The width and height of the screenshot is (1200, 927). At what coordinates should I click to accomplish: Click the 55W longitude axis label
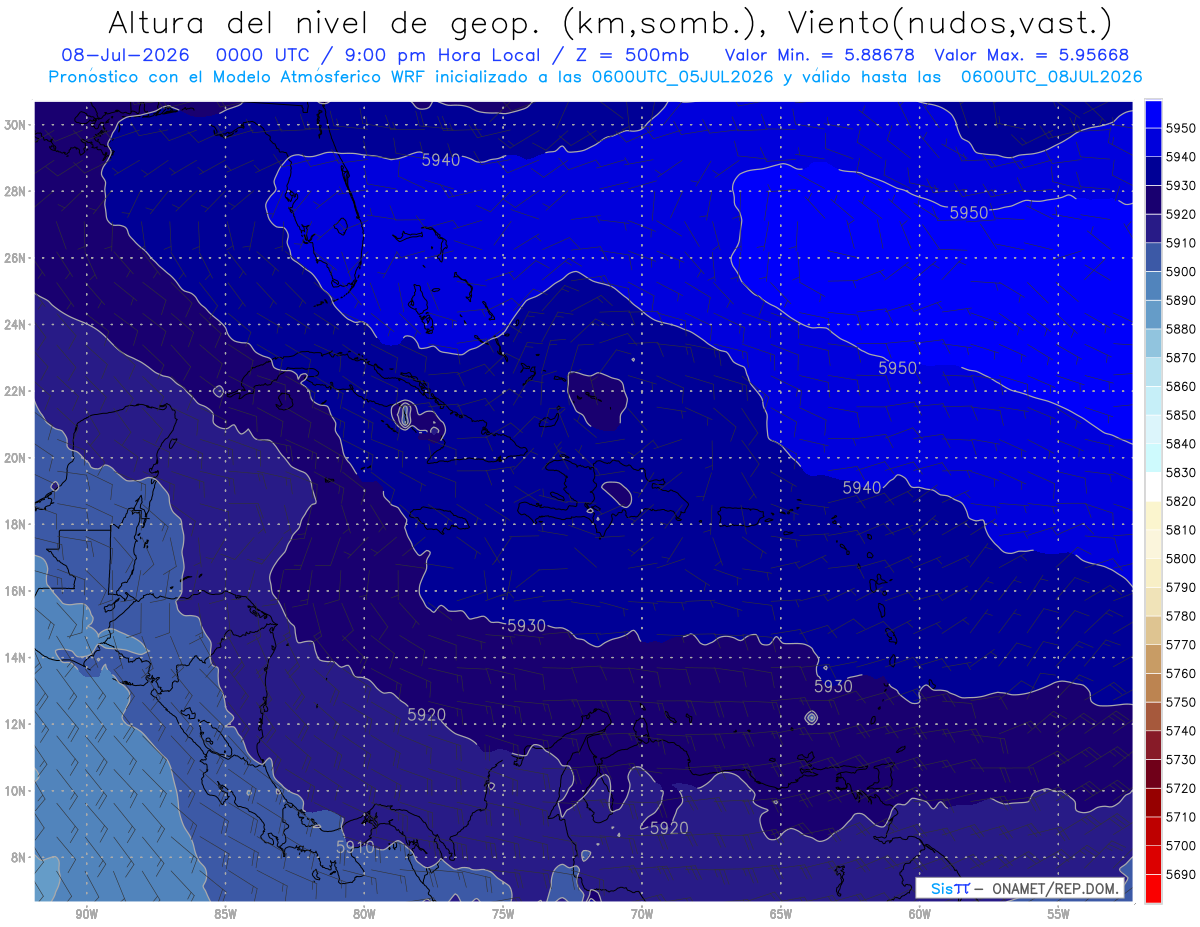tap(1059, 915)
